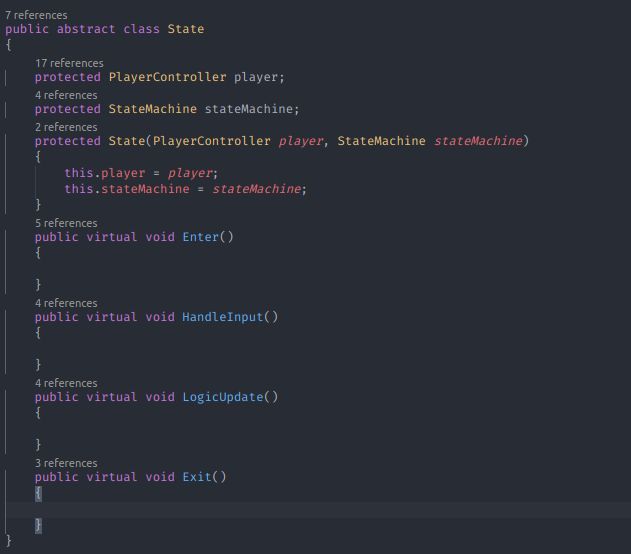Click the 'class' keyword
Image resolution: width=631 pixels, height=554 pixels.
(141, 29)
